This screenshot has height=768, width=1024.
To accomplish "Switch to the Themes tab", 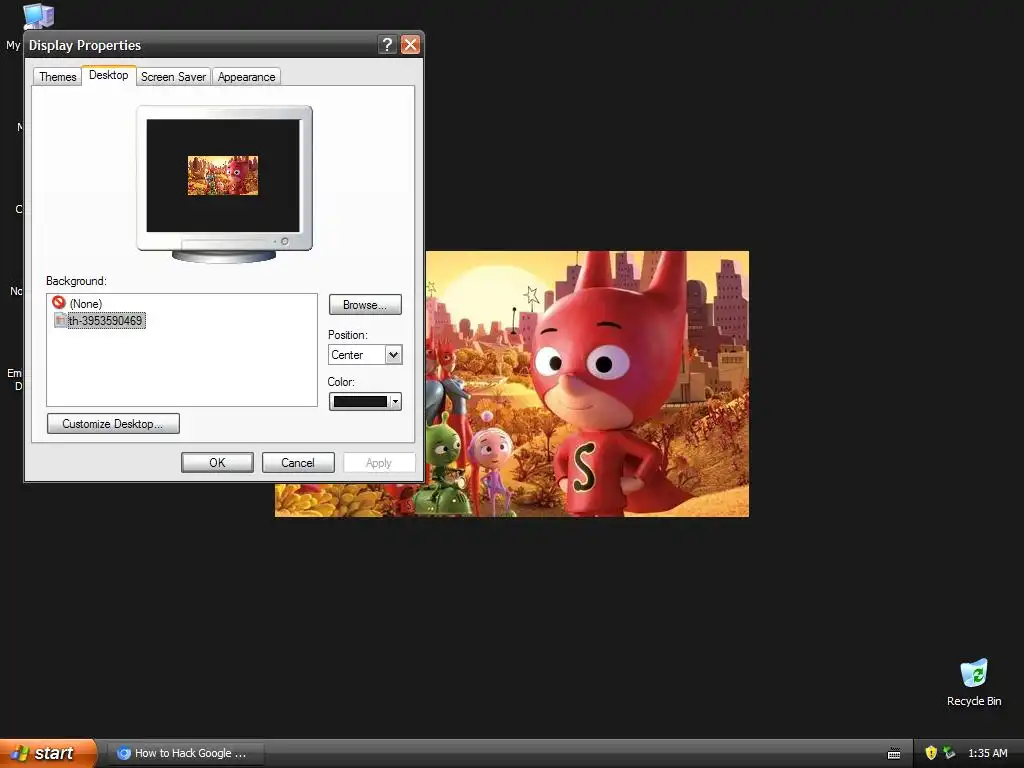I will click(57, 76).
